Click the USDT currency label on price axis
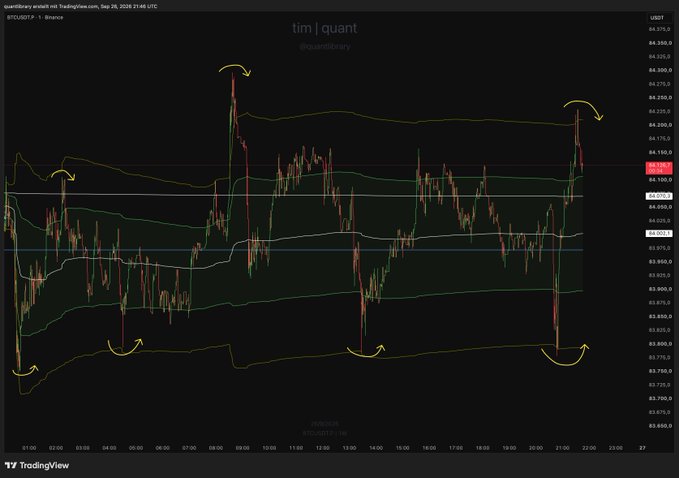Image resolution: width=679 pixels, height=478 pixels. 657,18
